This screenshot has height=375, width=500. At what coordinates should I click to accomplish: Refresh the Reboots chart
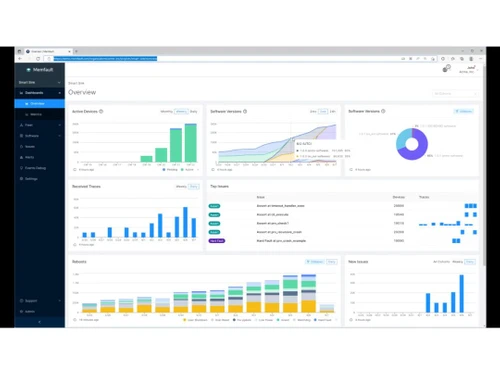coord(75,320)
